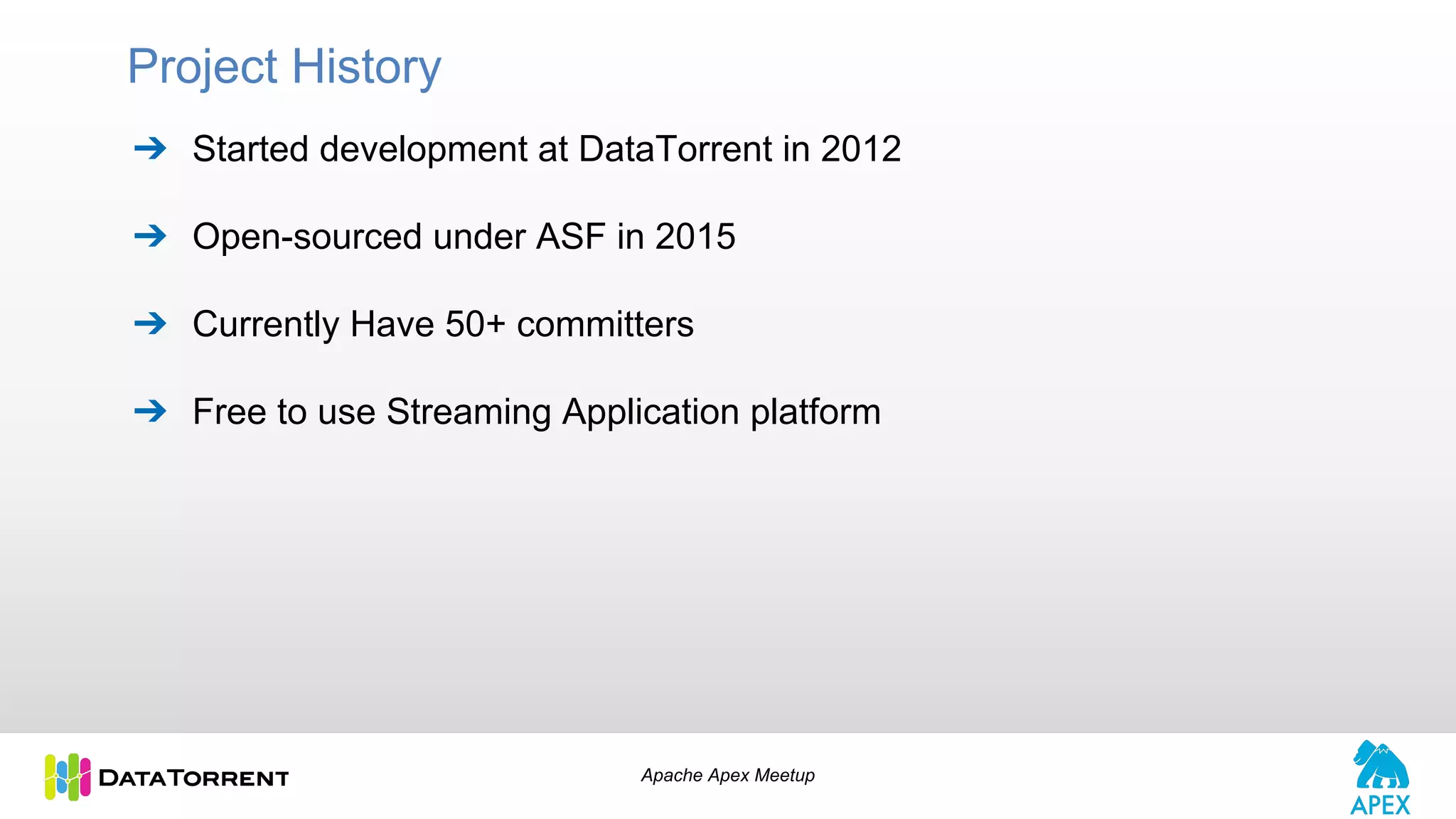Viewport: 1456px width, 819px height.
Task: Click the arrow bullet before 'Open-sourced under ASF'
Action: click(x=150, y=236)
